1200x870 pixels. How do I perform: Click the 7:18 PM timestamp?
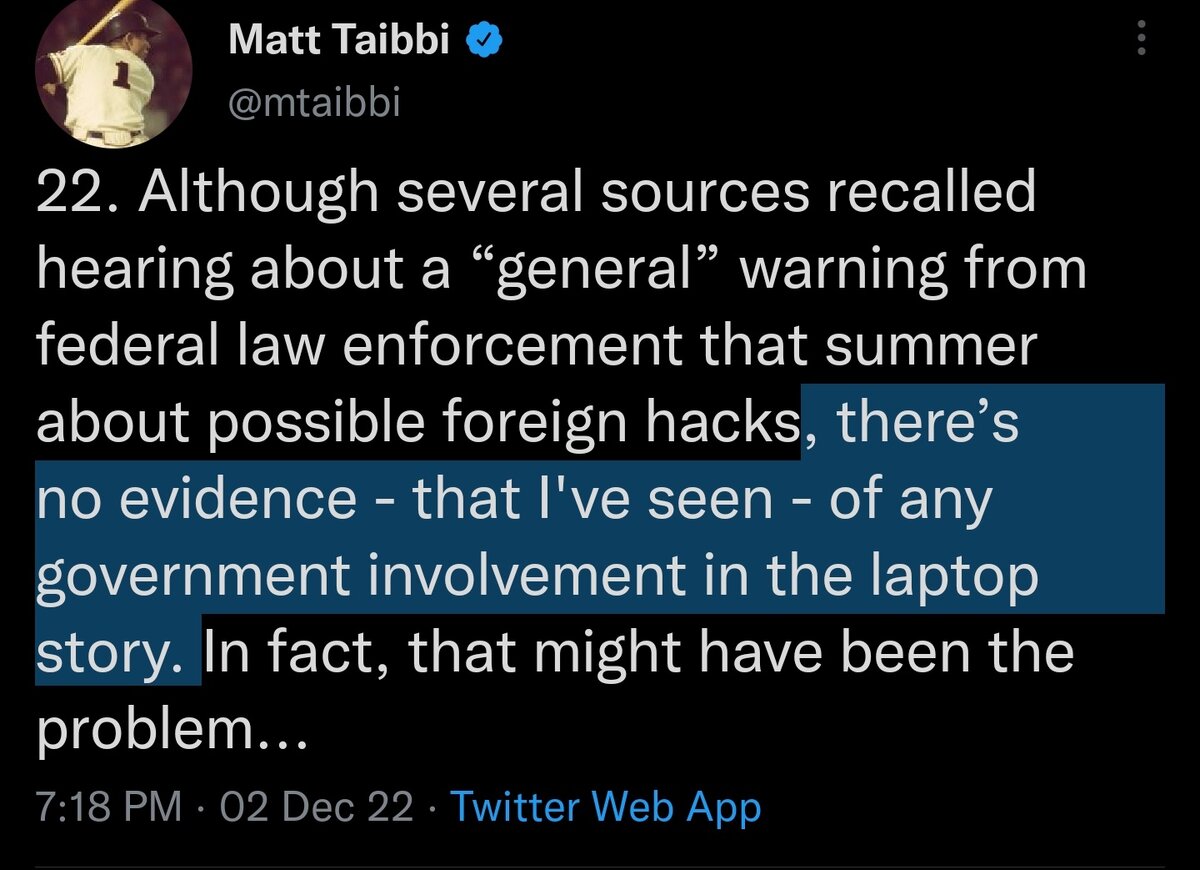coord(110,807)
